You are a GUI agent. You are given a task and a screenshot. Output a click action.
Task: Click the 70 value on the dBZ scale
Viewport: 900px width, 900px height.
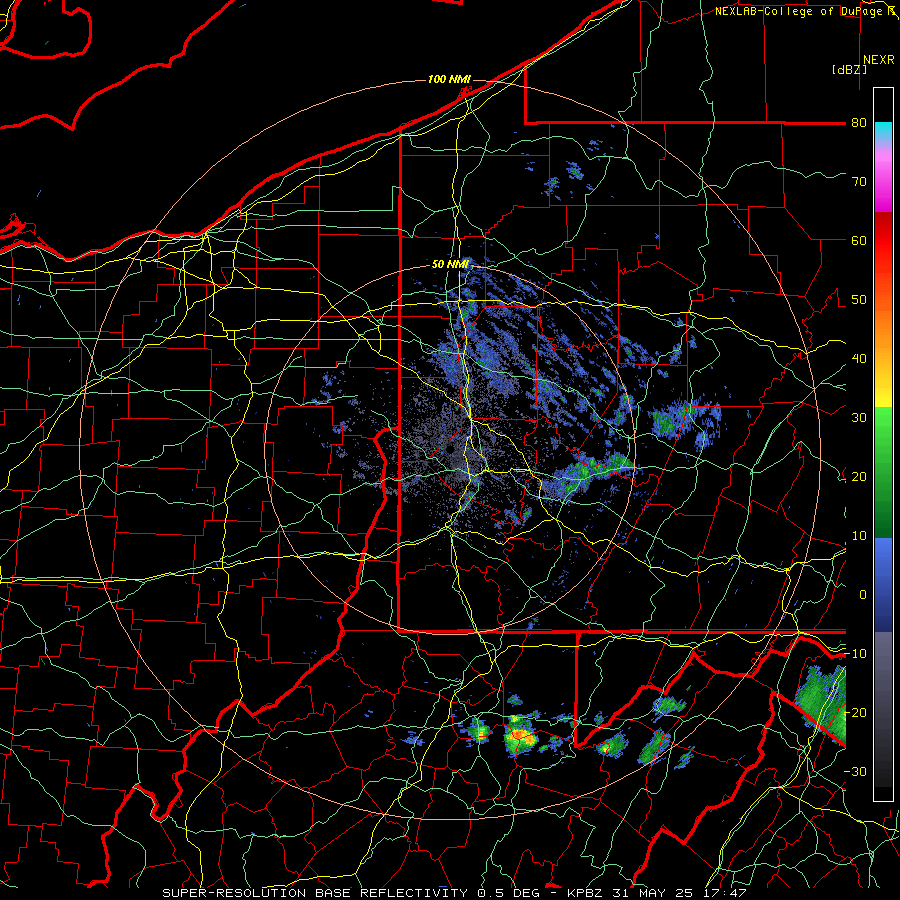(859, 181)
